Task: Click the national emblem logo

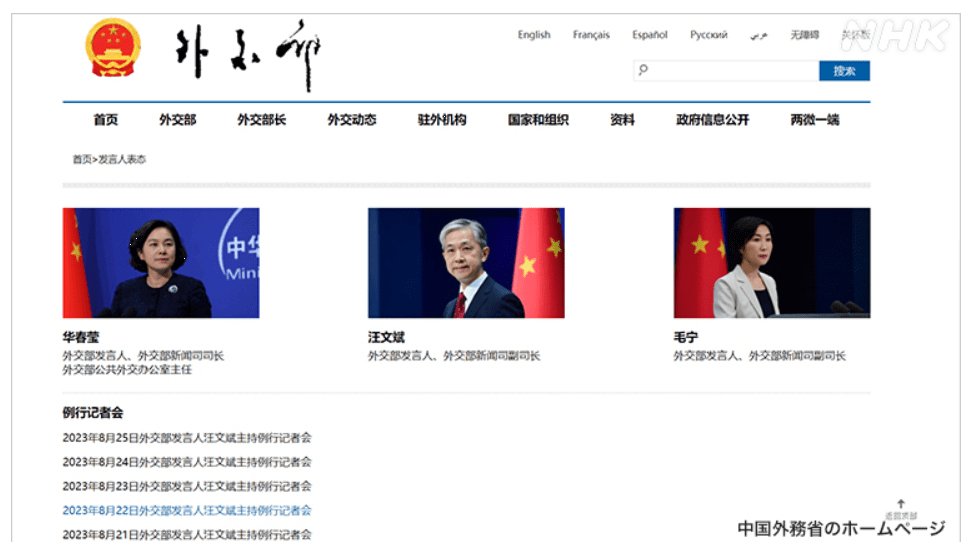Action: click(113, 49)
